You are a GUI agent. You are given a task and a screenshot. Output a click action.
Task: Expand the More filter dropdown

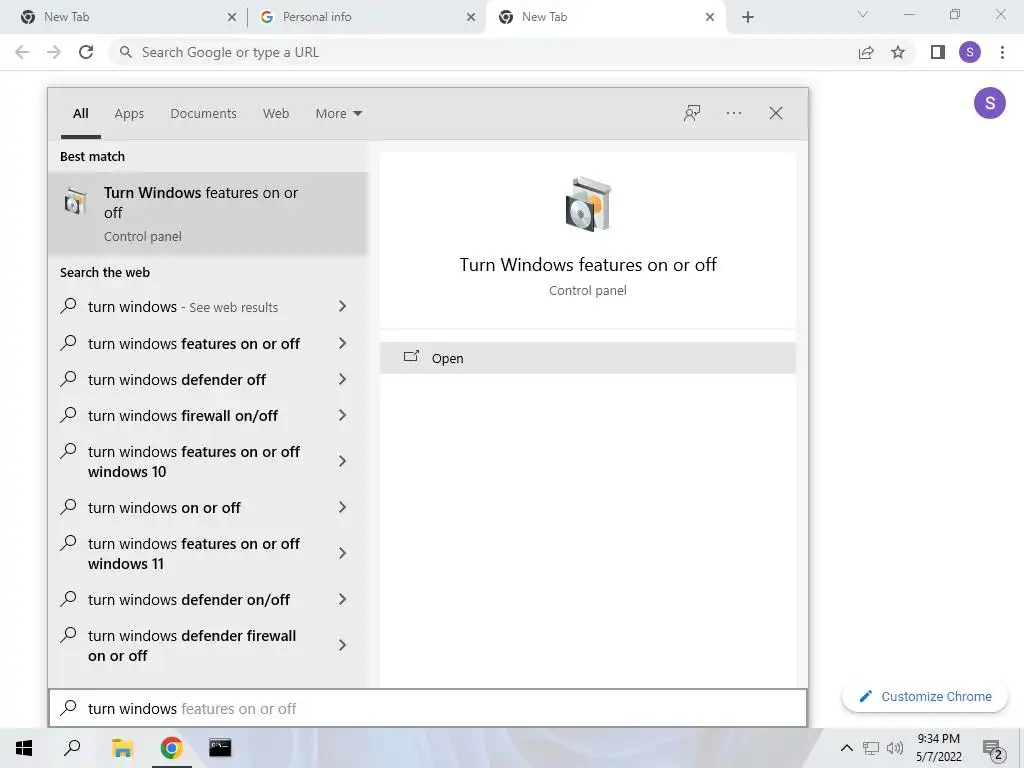tap(338, 114)
